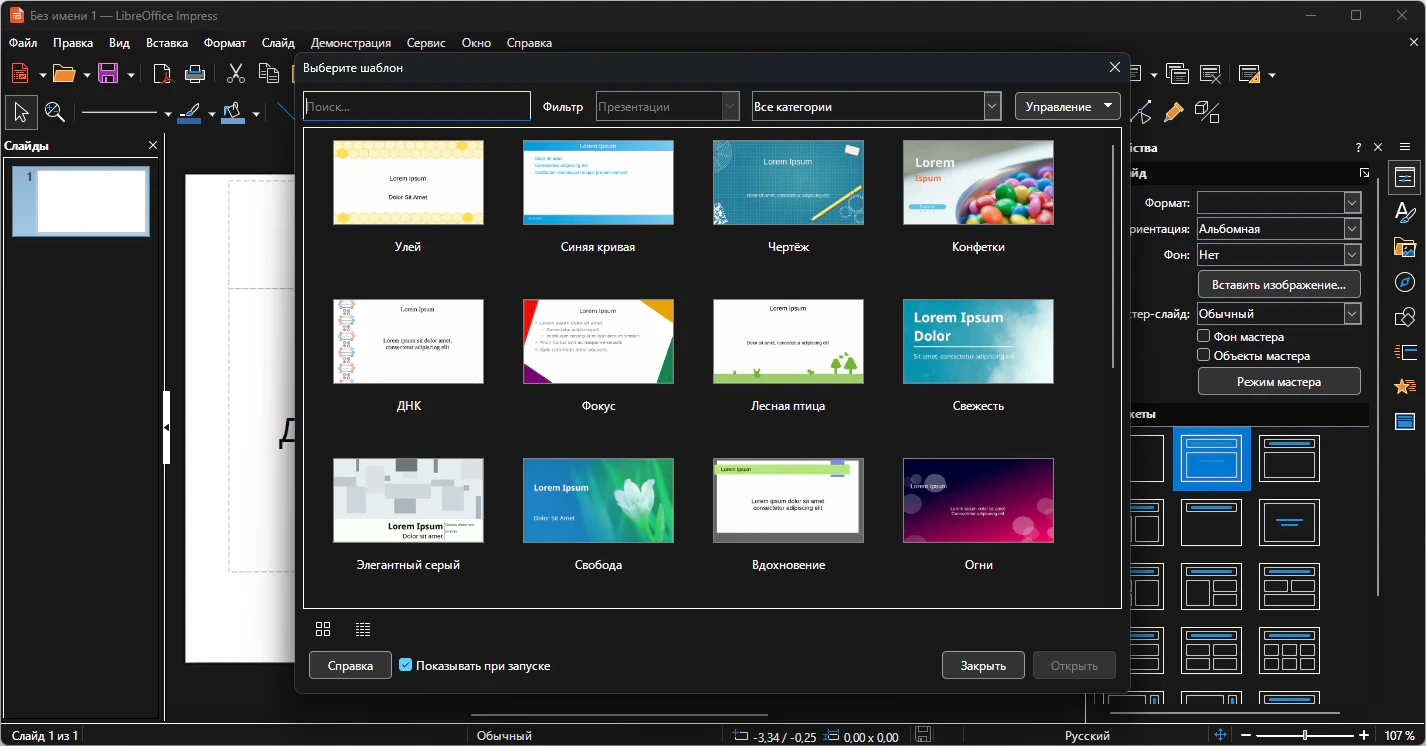
Task: Click the Print icon in toolbar
Action: (x=195, y=74)
